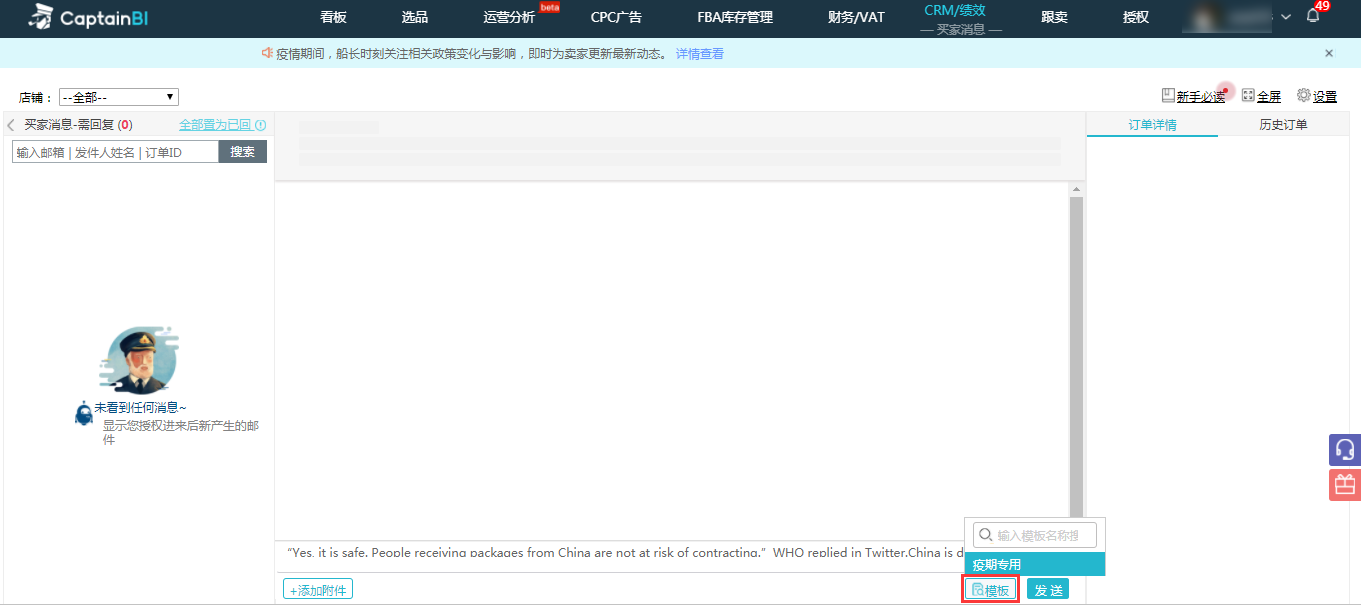Collapse buyer messages panel with left chevron
Image resolution: width=1361 pixels, height=605 pixels.
pos(11,125)
